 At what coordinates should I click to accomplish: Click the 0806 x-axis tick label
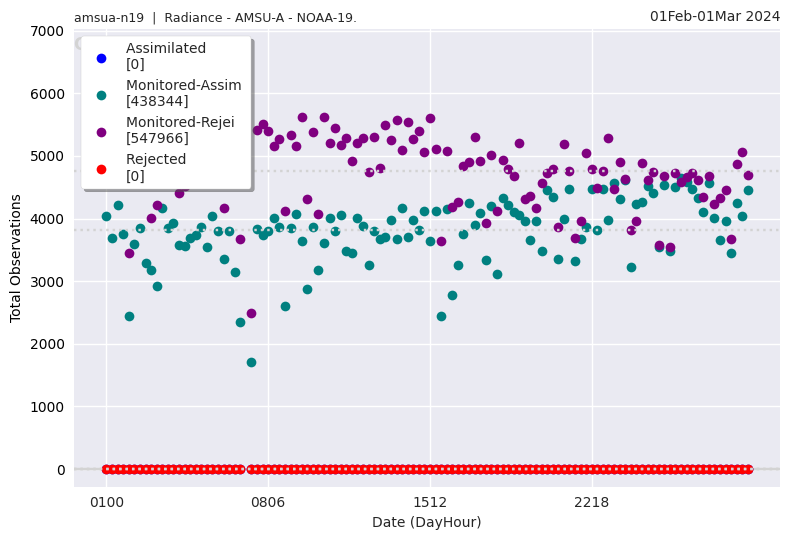point(268,502)
